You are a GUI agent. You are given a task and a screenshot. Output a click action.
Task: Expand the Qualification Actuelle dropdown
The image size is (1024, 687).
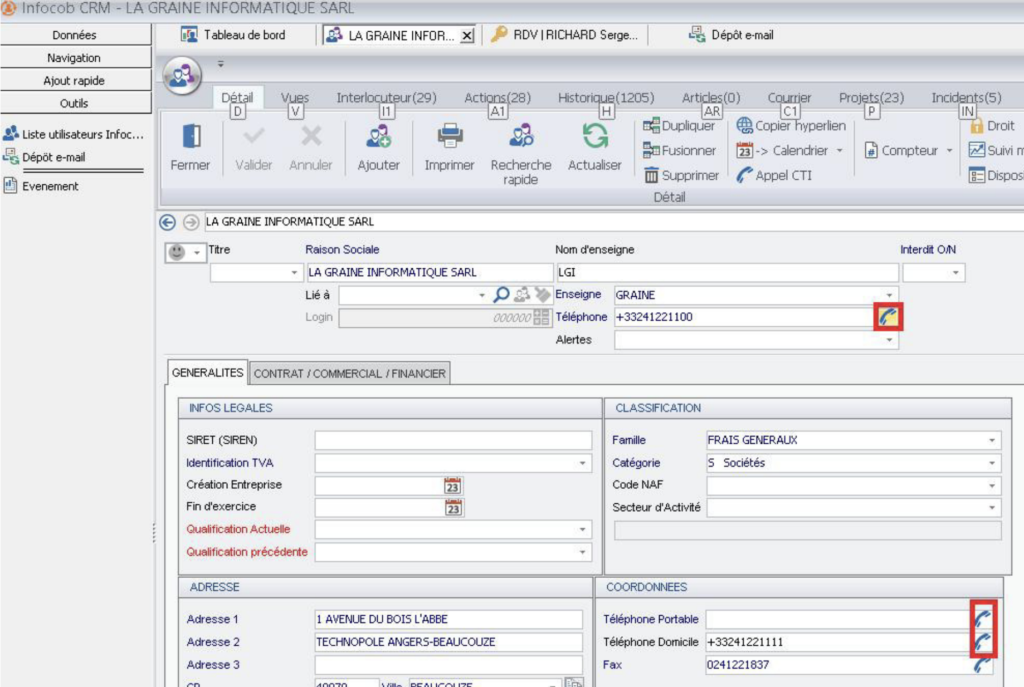click(583, 530)
